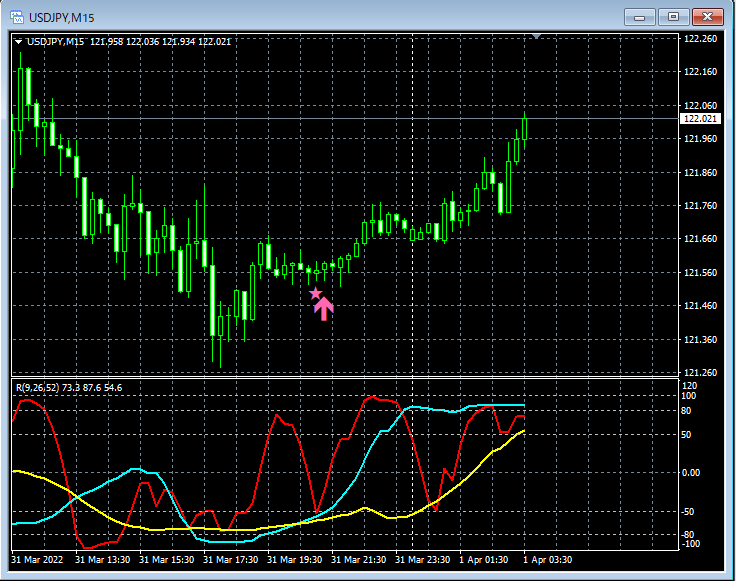The height and width of the screenshot is (581, 737).
Task: Expand the USDJPY,M15 chart header triangle
Action: (x=18, y=42)
